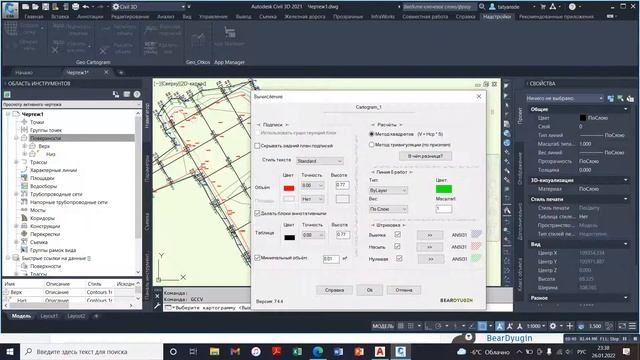
Task: Open Excel from the Windows taskbar
Action: pyautogui.click(x=297, y=351)
